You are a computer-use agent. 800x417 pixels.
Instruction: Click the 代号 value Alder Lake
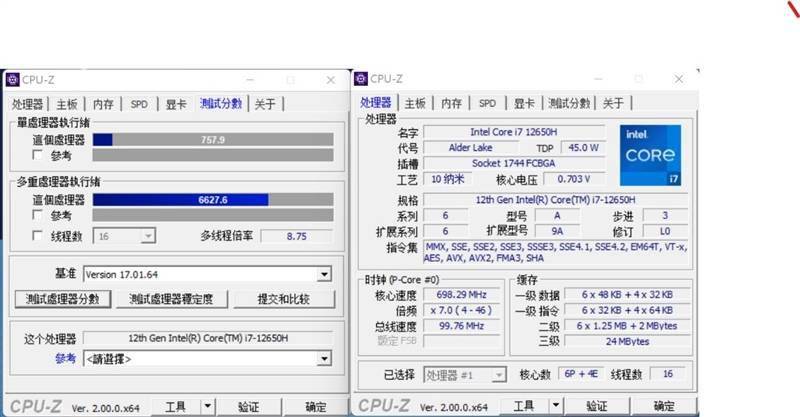click(x=470, y=148)
